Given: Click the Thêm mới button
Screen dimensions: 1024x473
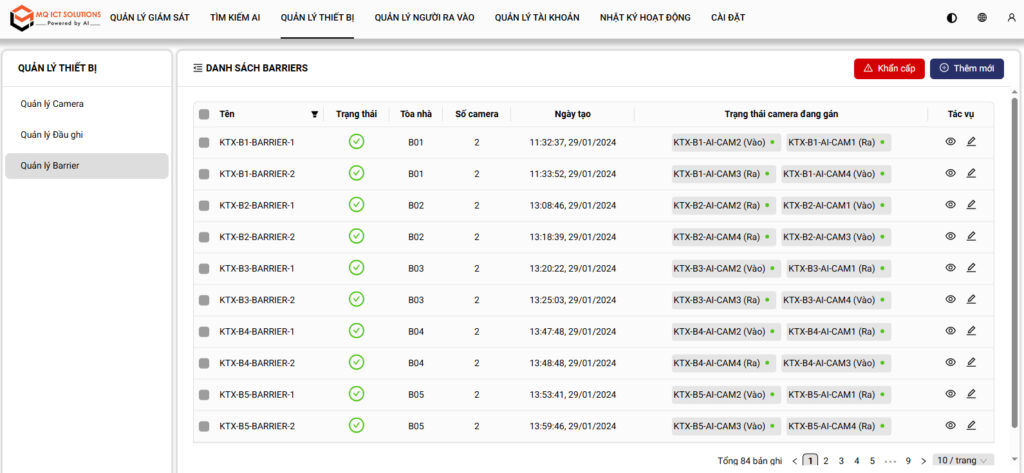Looking at the screenshot, I should tap(966, 68).
